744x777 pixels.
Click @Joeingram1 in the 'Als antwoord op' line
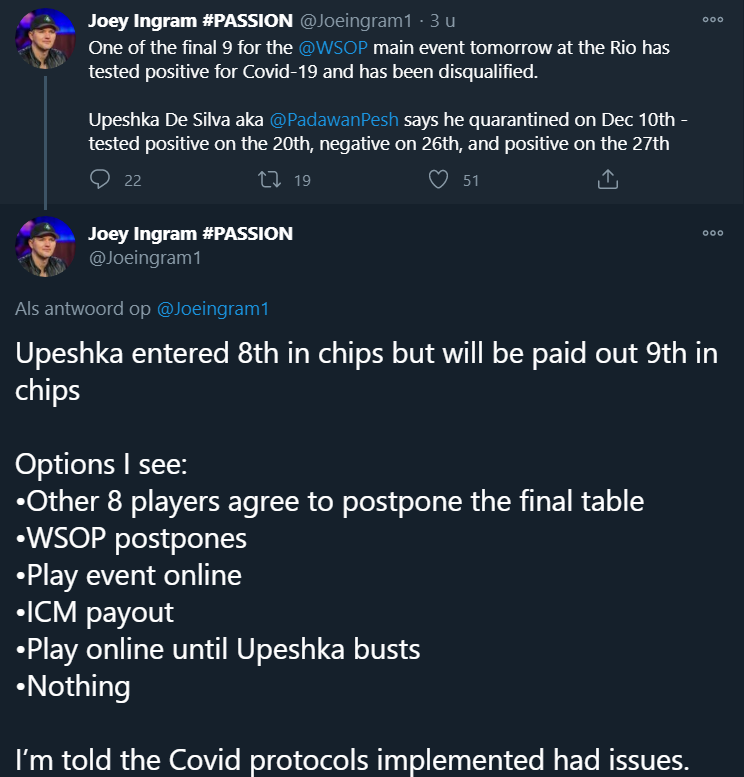point(213,309)
